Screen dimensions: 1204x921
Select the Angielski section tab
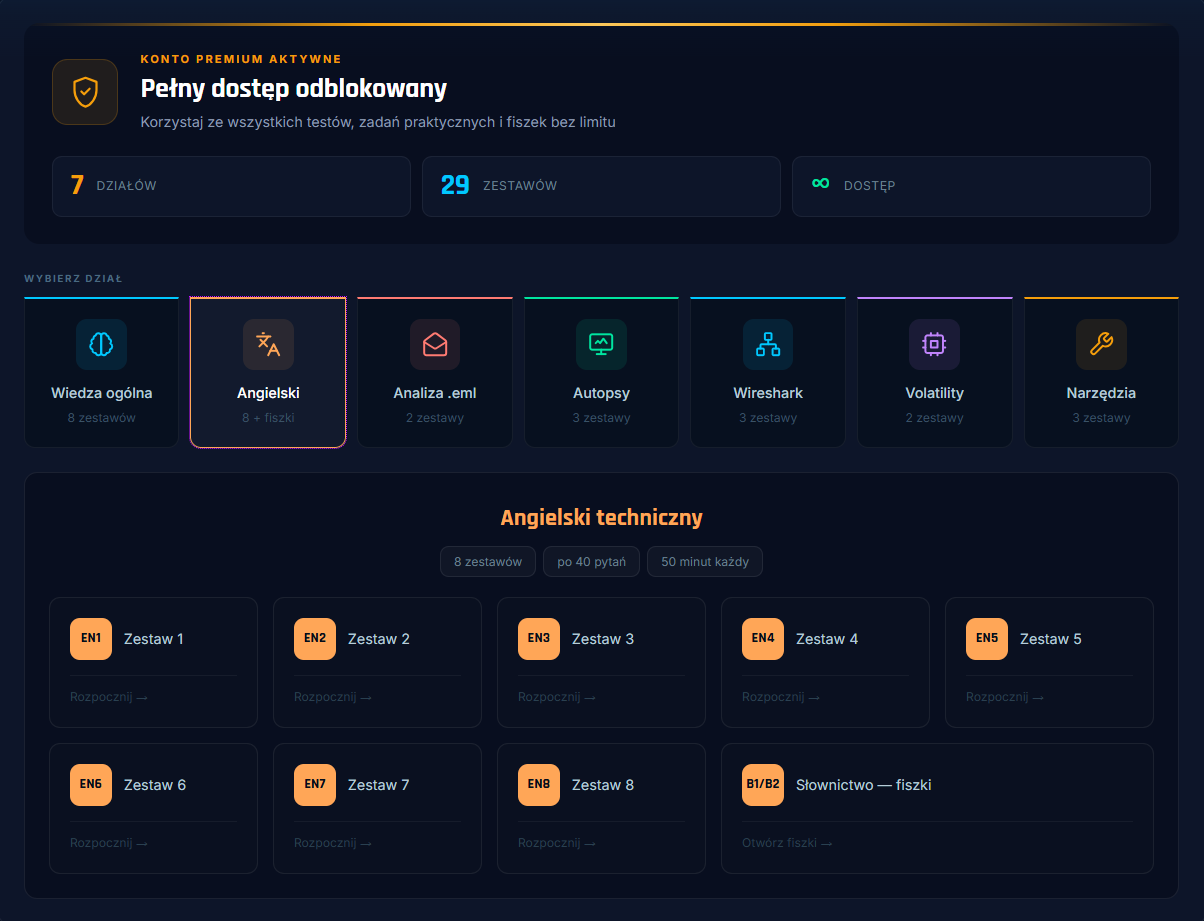click(x=268, y=372)
